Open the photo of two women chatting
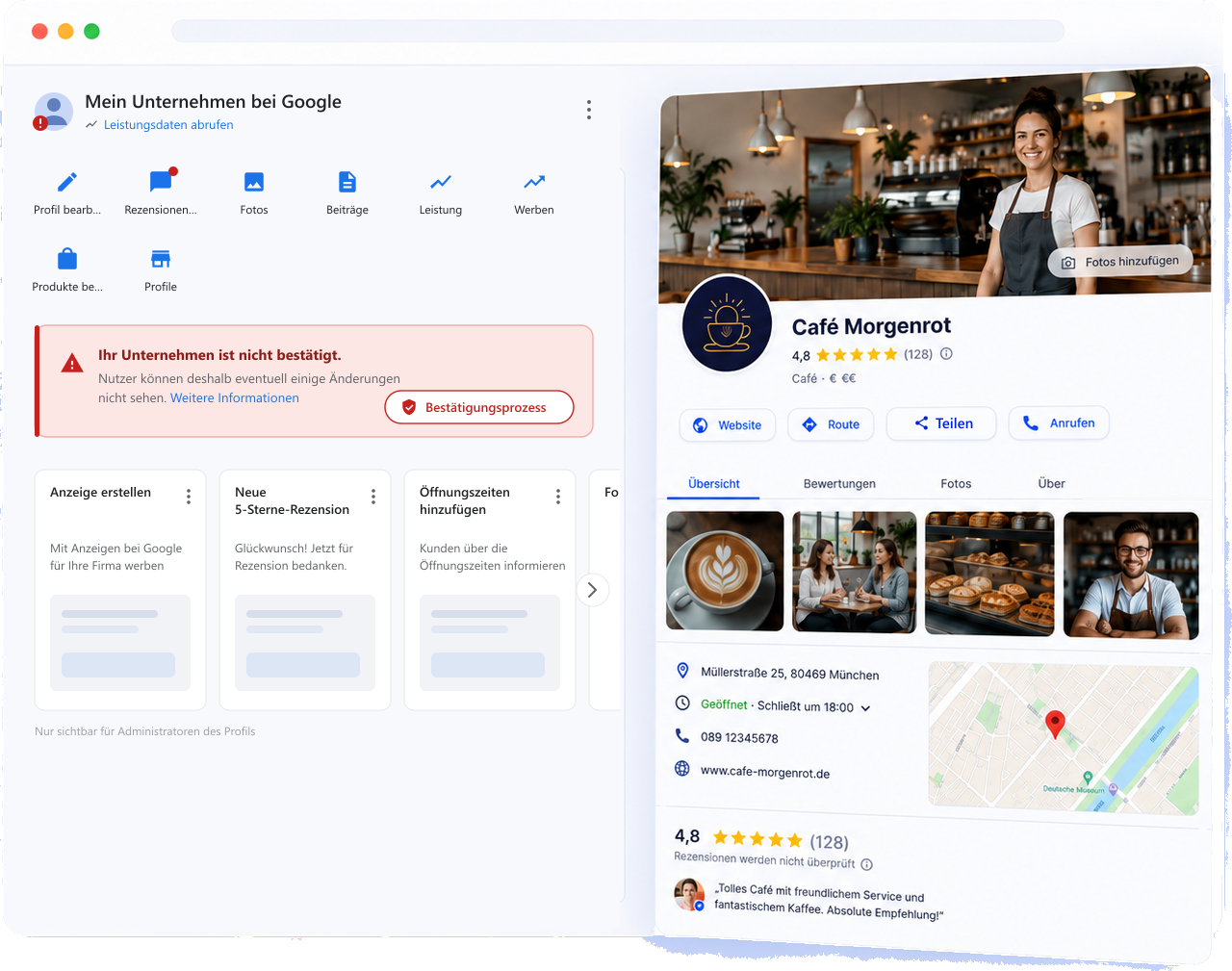1232x971 pixels. point(855,572)
